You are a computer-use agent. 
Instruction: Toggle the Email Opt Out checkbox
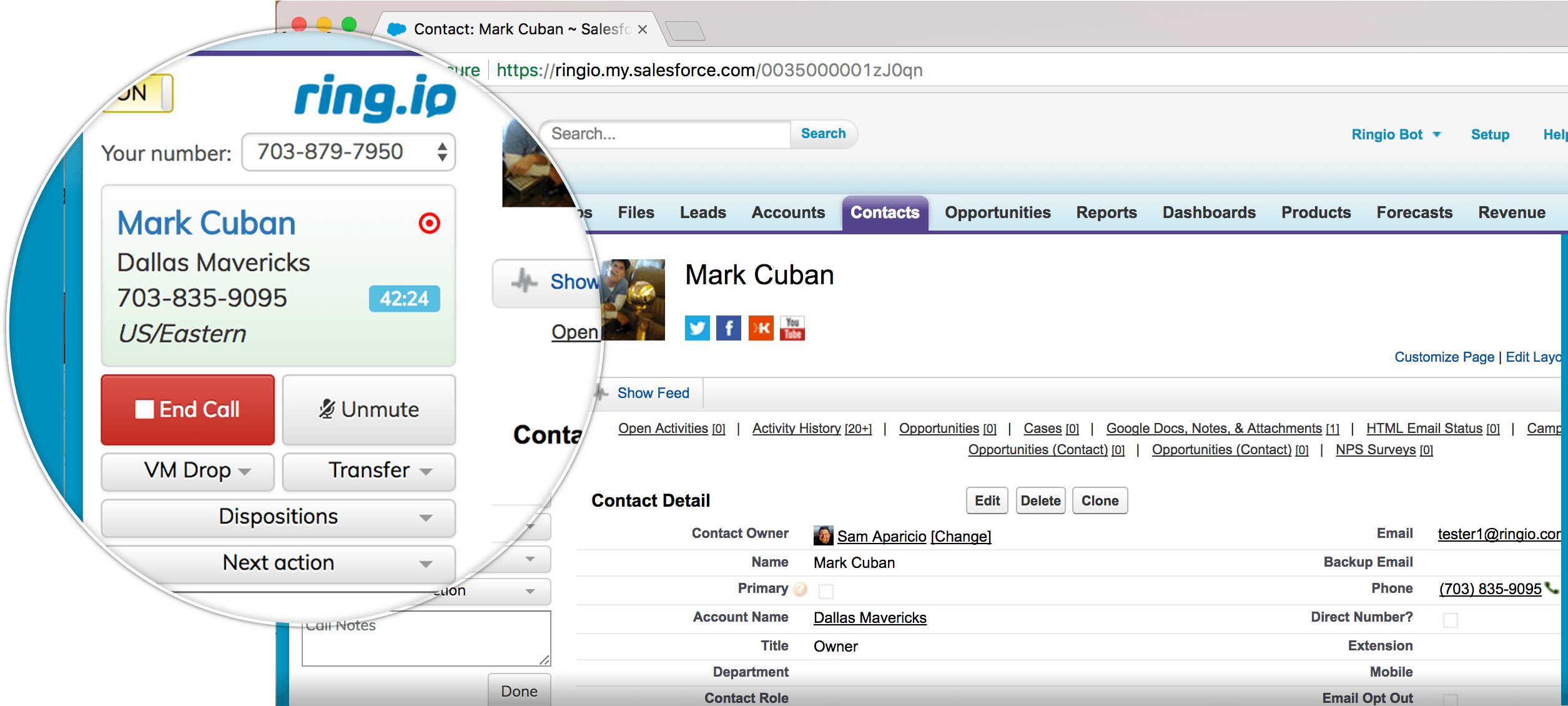(1450, 699)
